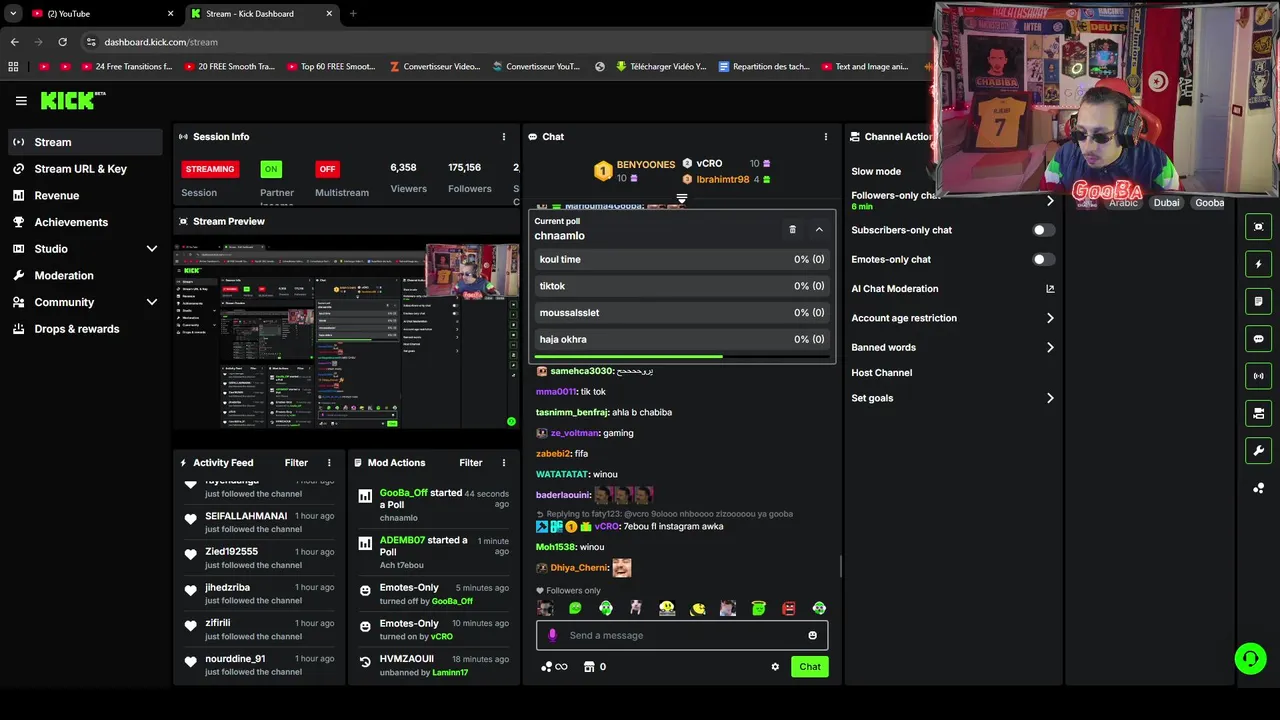The height and width of the screenshot is (720, 1280).
Task: Open Followers-only chat settings chevron
Action: [1050, 201]
